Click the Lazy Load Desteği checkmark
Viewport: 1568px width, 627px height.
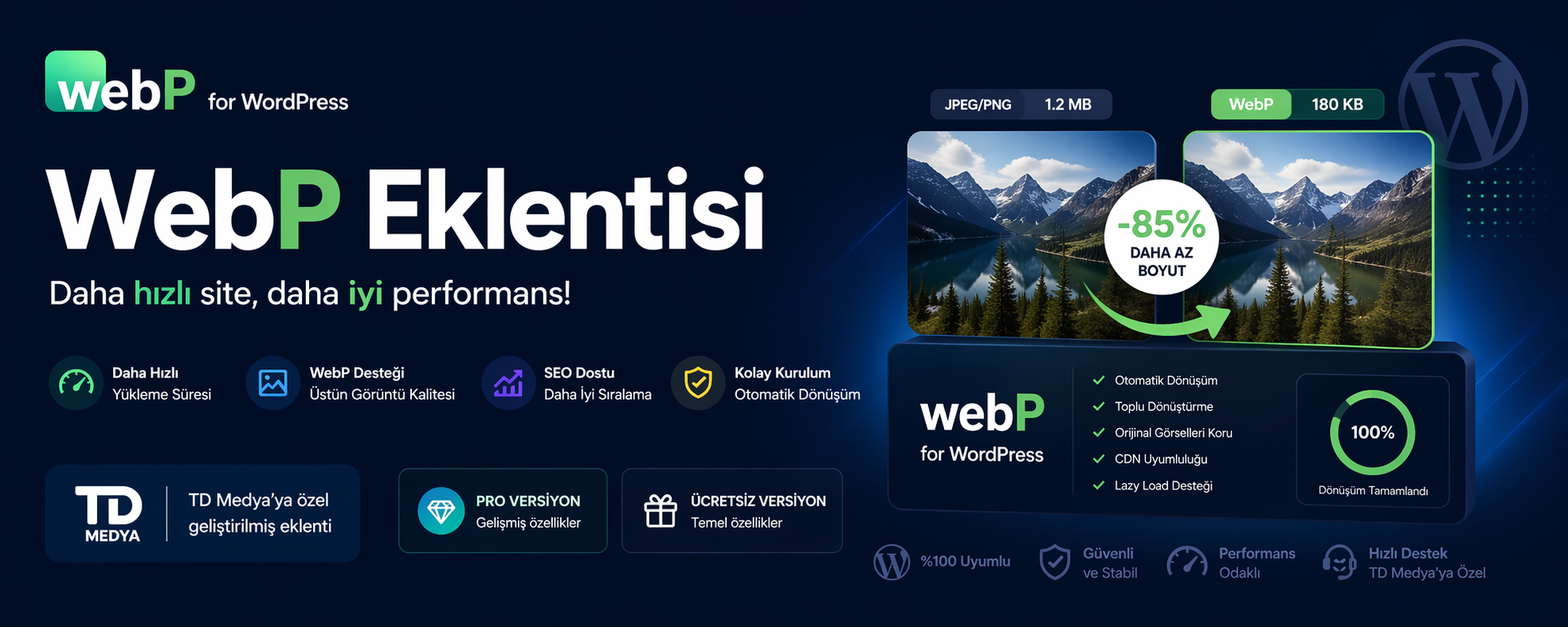tap(1098, 485)
